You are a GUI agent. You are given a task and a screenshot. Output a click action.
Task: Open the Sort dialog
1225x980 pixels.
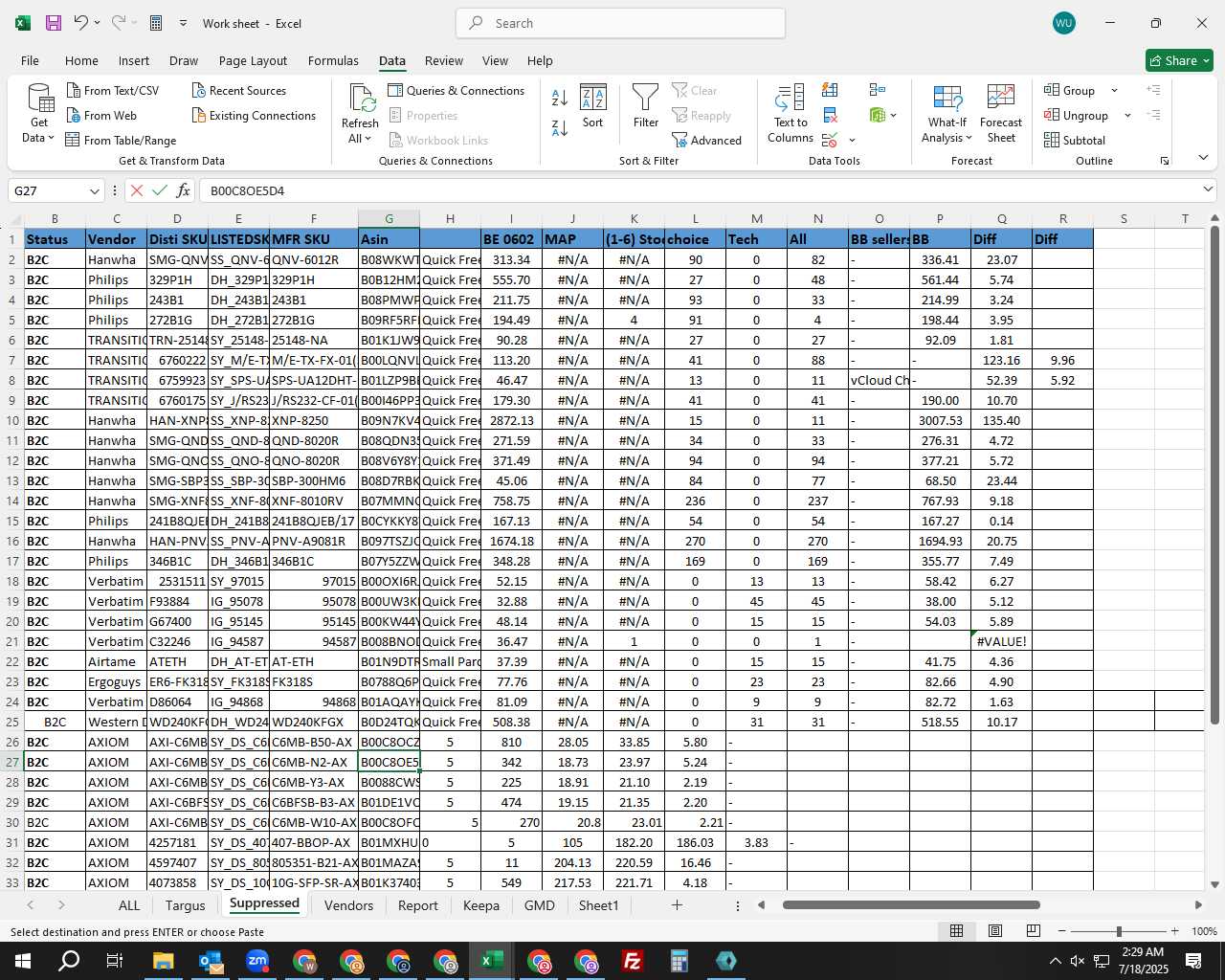[593, 105]
